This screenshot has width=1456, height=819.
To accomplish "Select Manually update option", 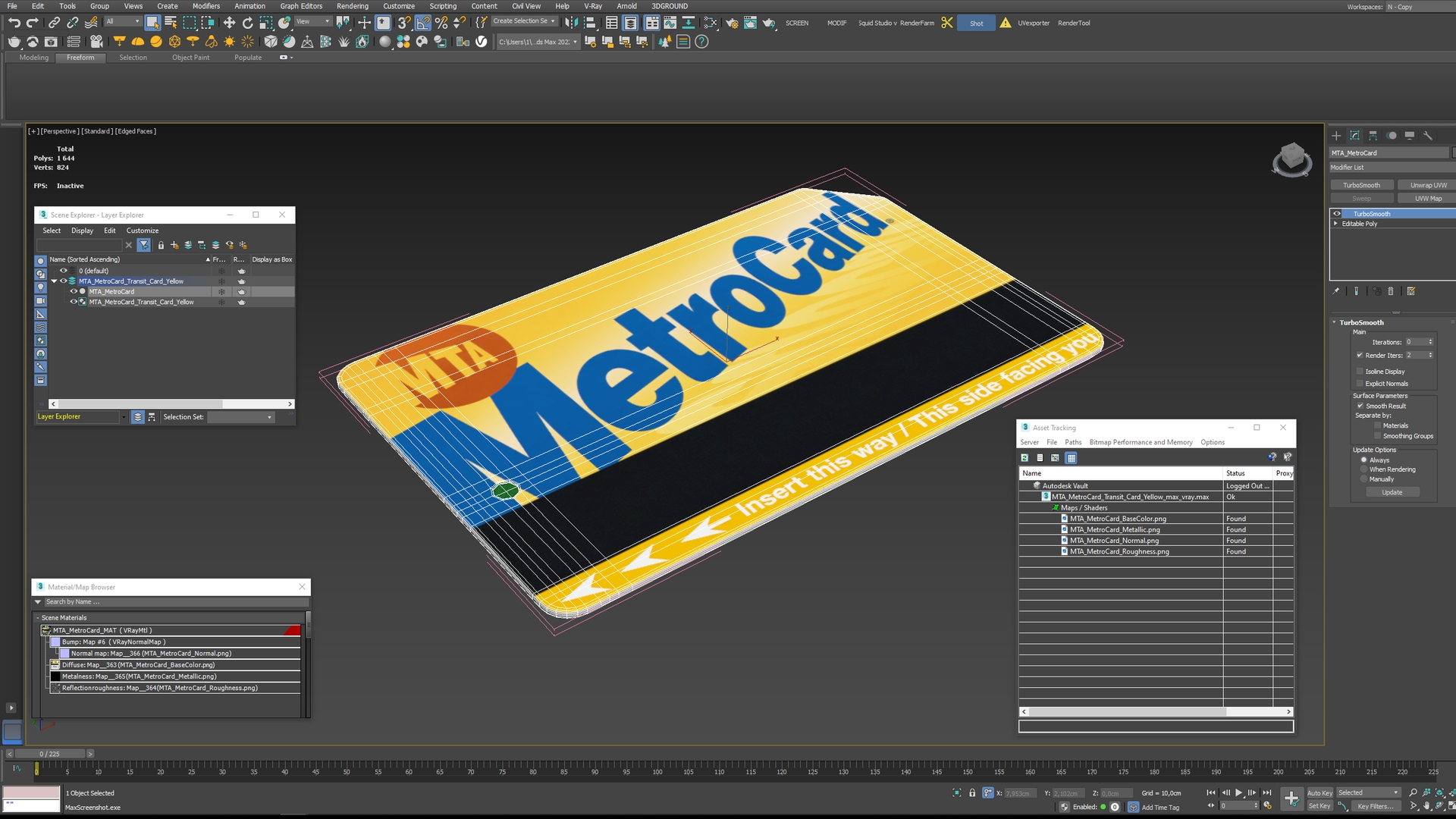I will [1363, 479].
